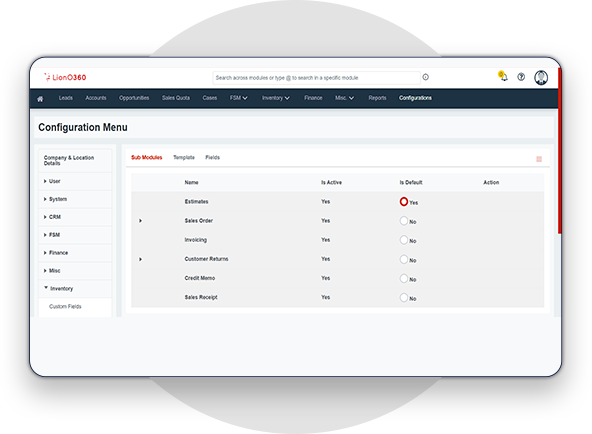Expand CRM section in sidebar

pyautogui.click(x=75, y=217)
